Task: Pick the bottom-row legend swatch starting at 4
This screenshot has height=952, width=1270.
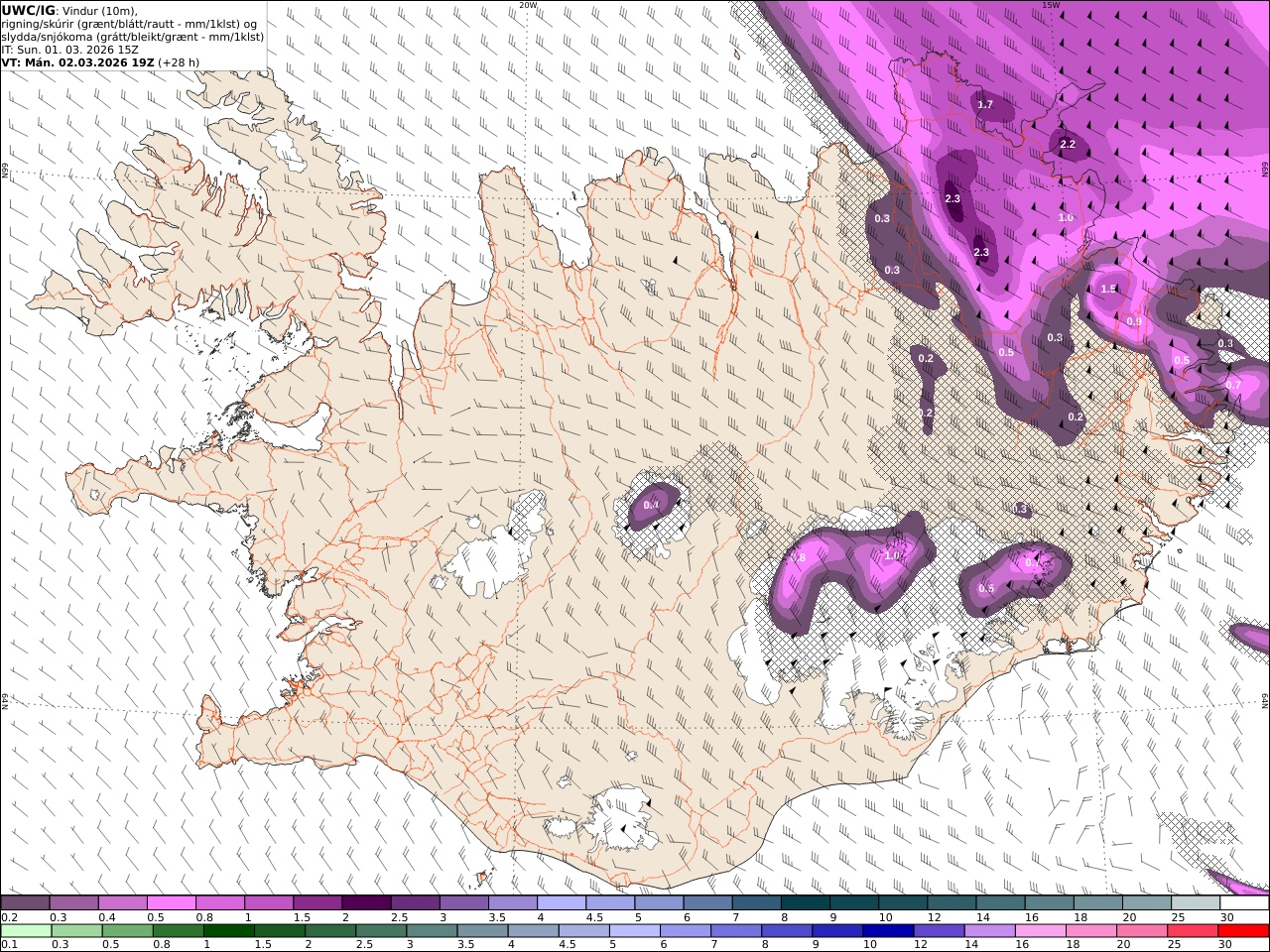Action: pyautogui.click(x=533, y=931)
